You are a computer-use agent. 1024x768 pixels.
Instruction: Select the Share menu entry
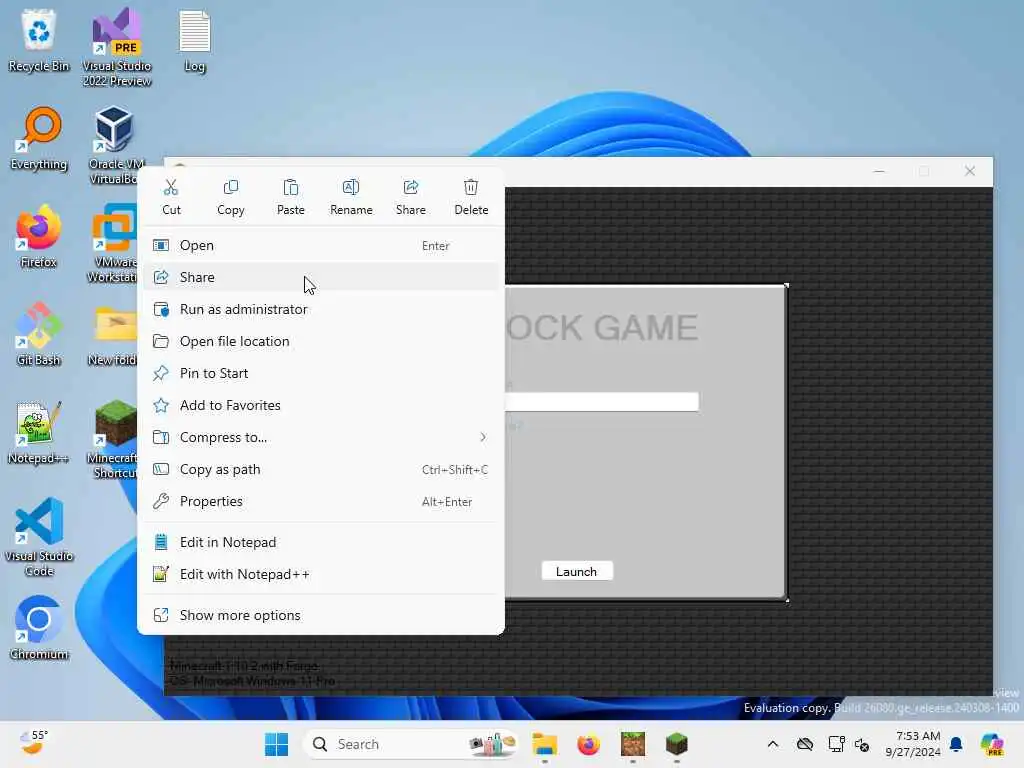click(321, 277)
